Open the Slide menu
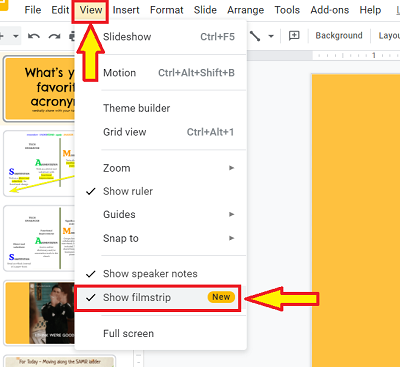This screenshot has width=400, height=367. [x=205, y=10]
